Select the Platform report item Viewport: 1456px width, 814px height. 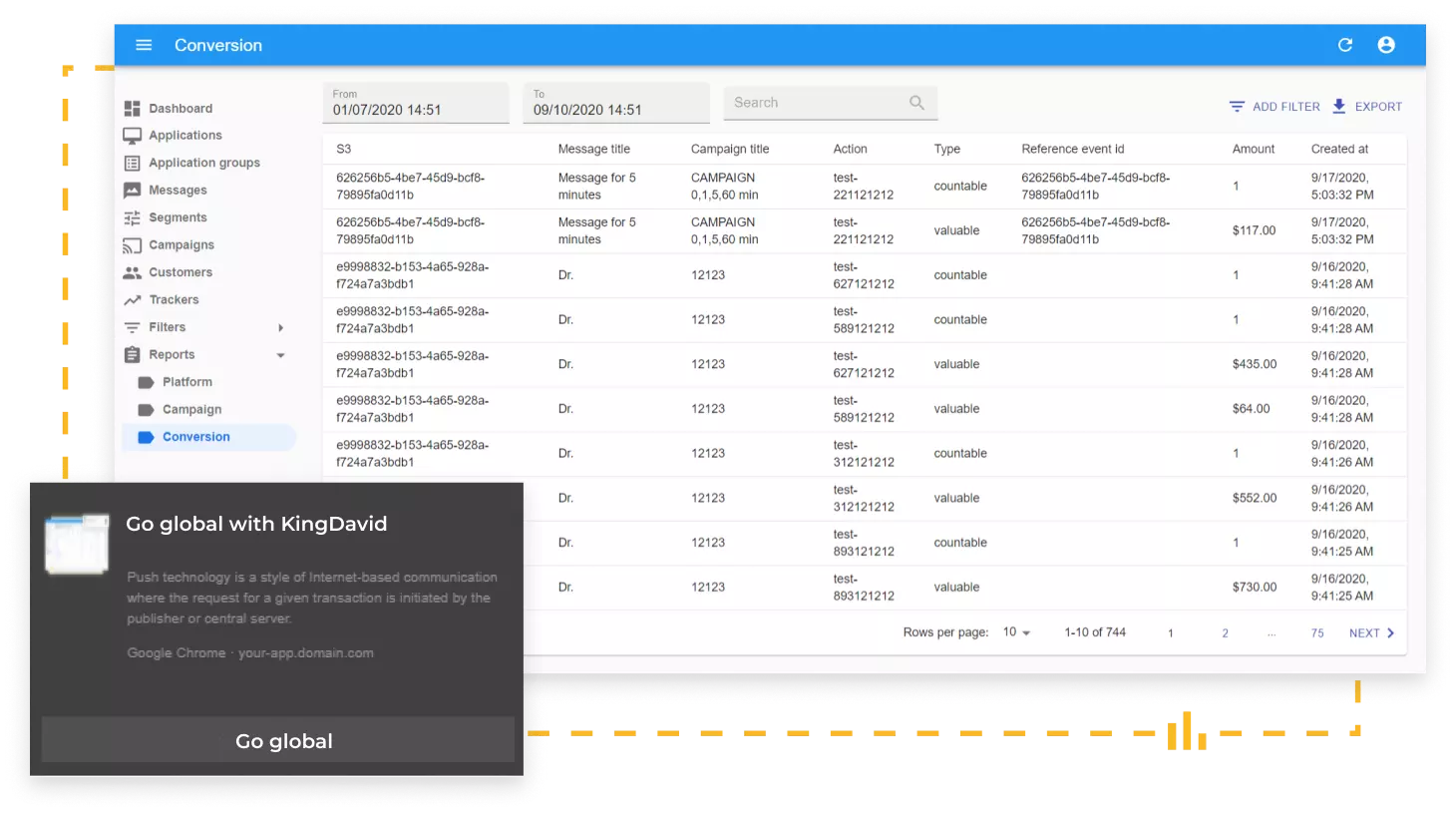186,382
